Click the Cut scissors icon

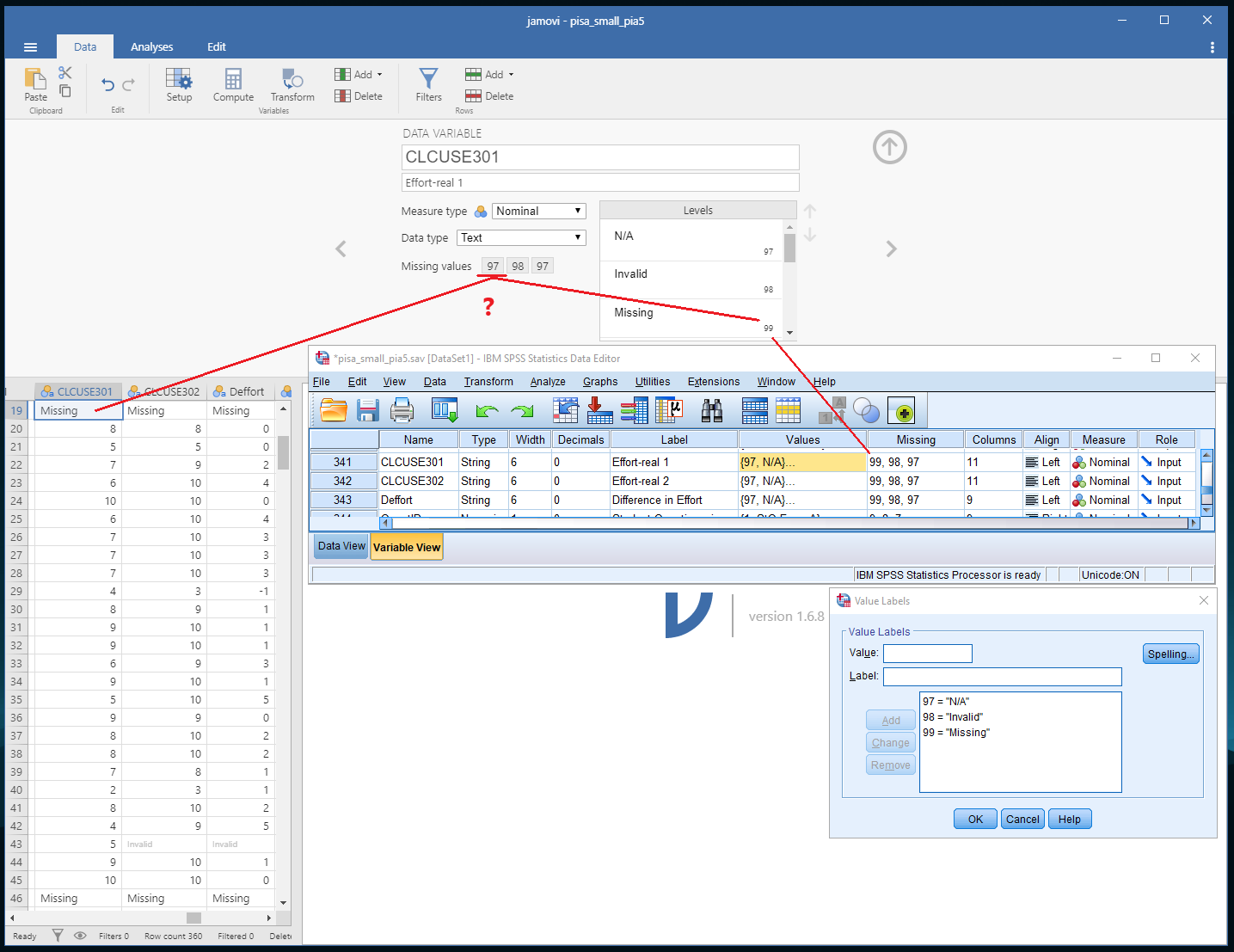tap(65, 73)
